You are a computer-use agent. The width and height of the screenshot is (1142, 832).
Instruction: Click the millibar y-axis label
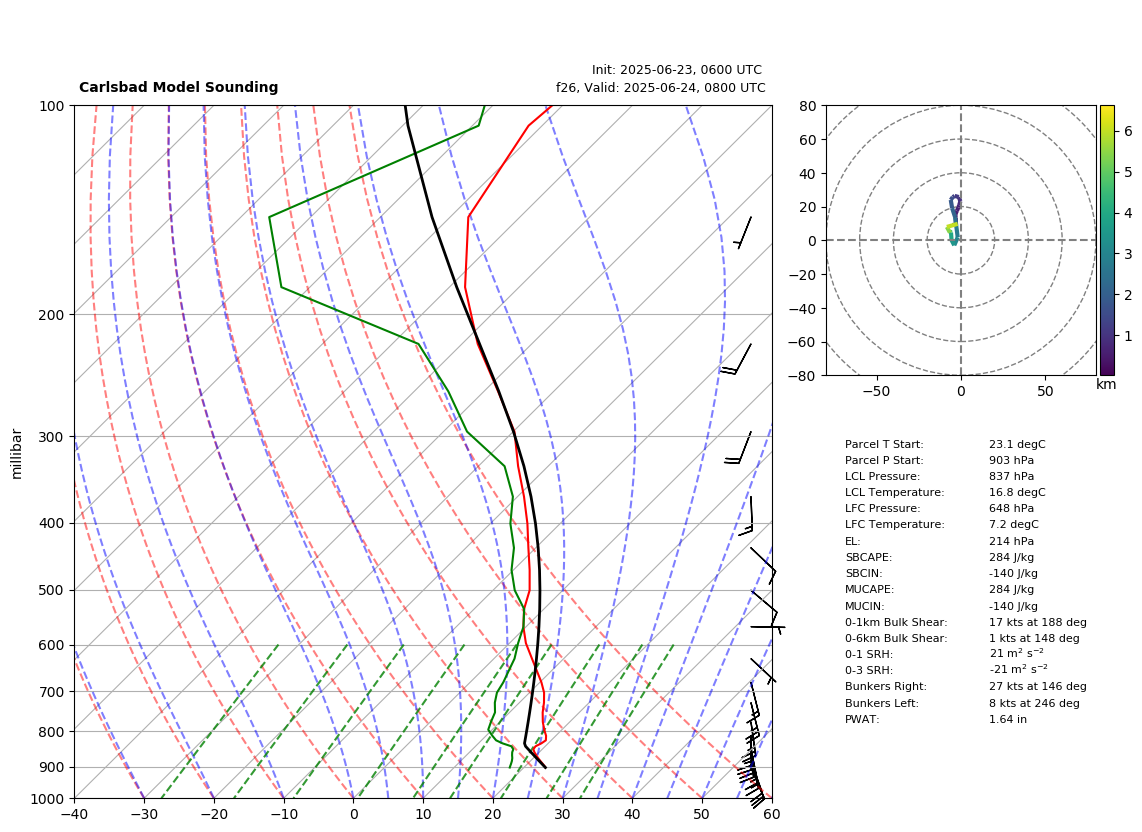pos(17,454)
